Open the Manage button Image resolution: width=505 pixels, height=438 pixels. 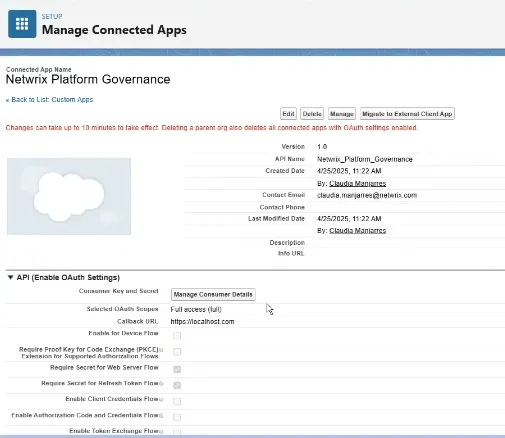342,114
